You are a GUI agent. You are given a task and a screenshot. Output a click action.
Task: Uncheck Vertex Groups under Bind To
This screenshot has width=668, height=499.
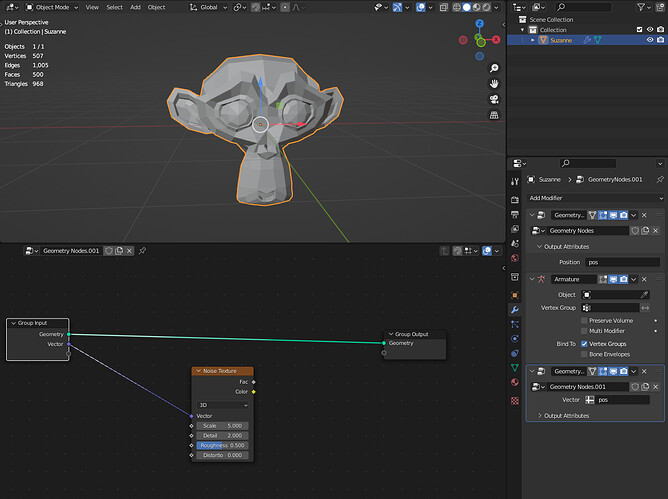[x=584, y=344]
